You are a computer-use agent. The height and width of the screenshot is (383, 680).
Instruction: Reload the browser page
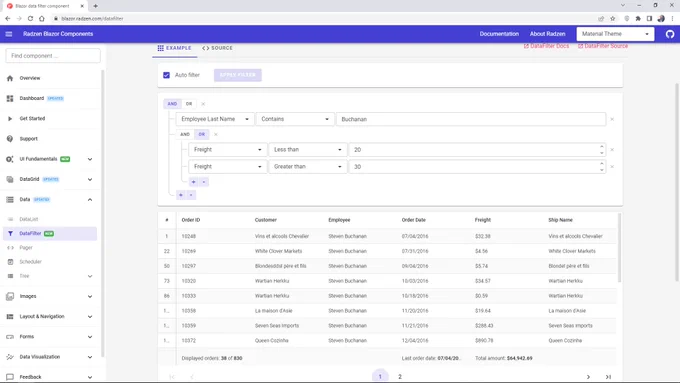[x=30, y=19]
